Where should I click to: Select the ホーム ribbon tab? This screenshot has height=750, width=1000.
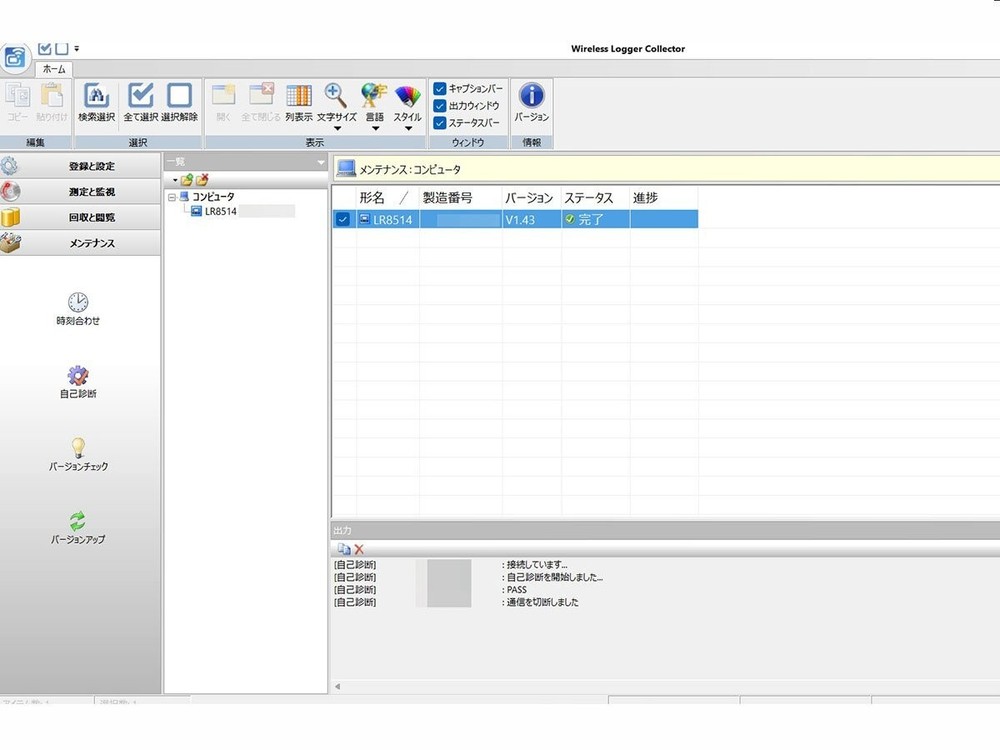54,69
